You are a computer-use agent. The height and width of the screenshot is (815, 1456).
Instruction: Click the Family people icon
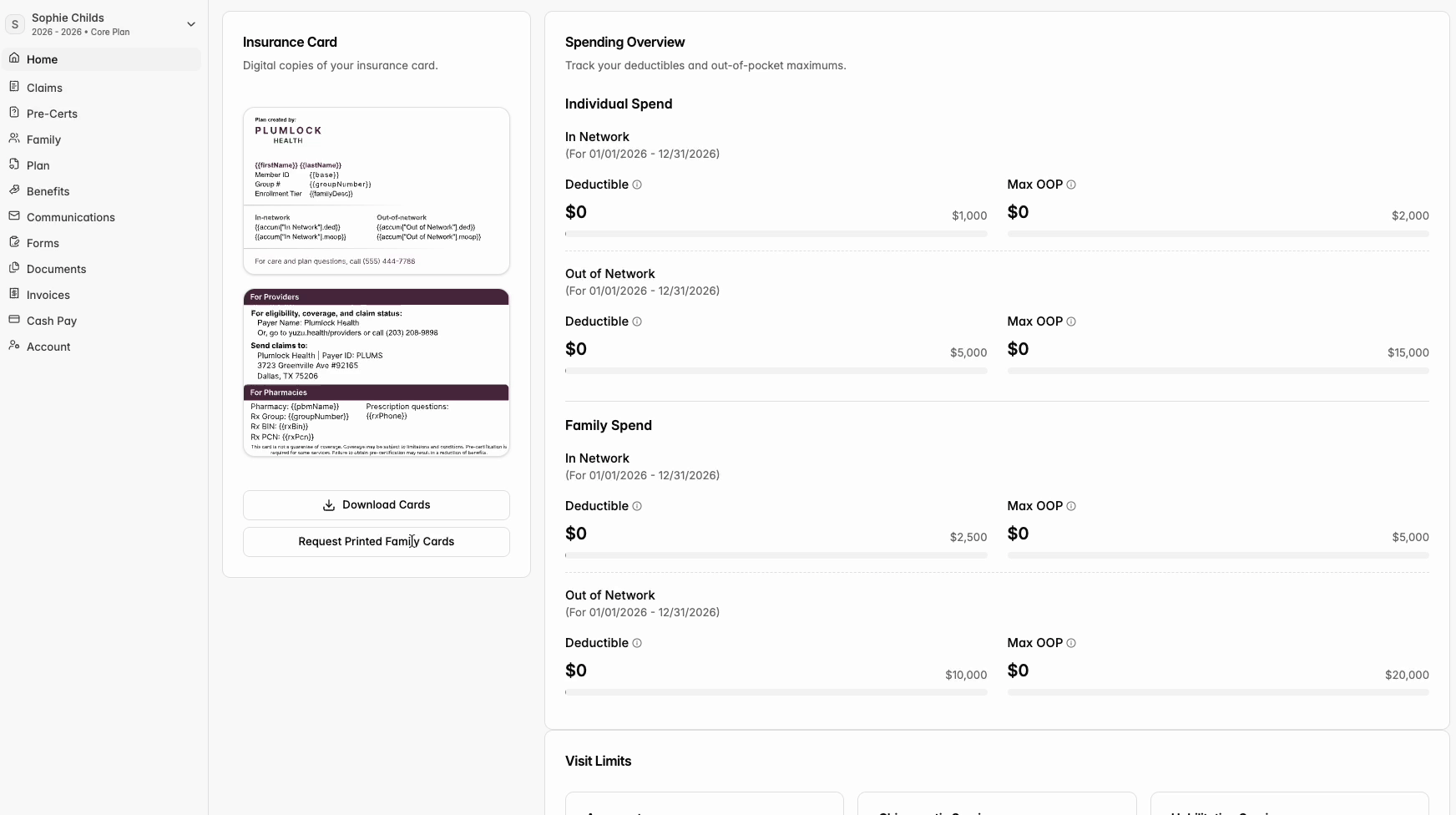[x=14, y=139]
